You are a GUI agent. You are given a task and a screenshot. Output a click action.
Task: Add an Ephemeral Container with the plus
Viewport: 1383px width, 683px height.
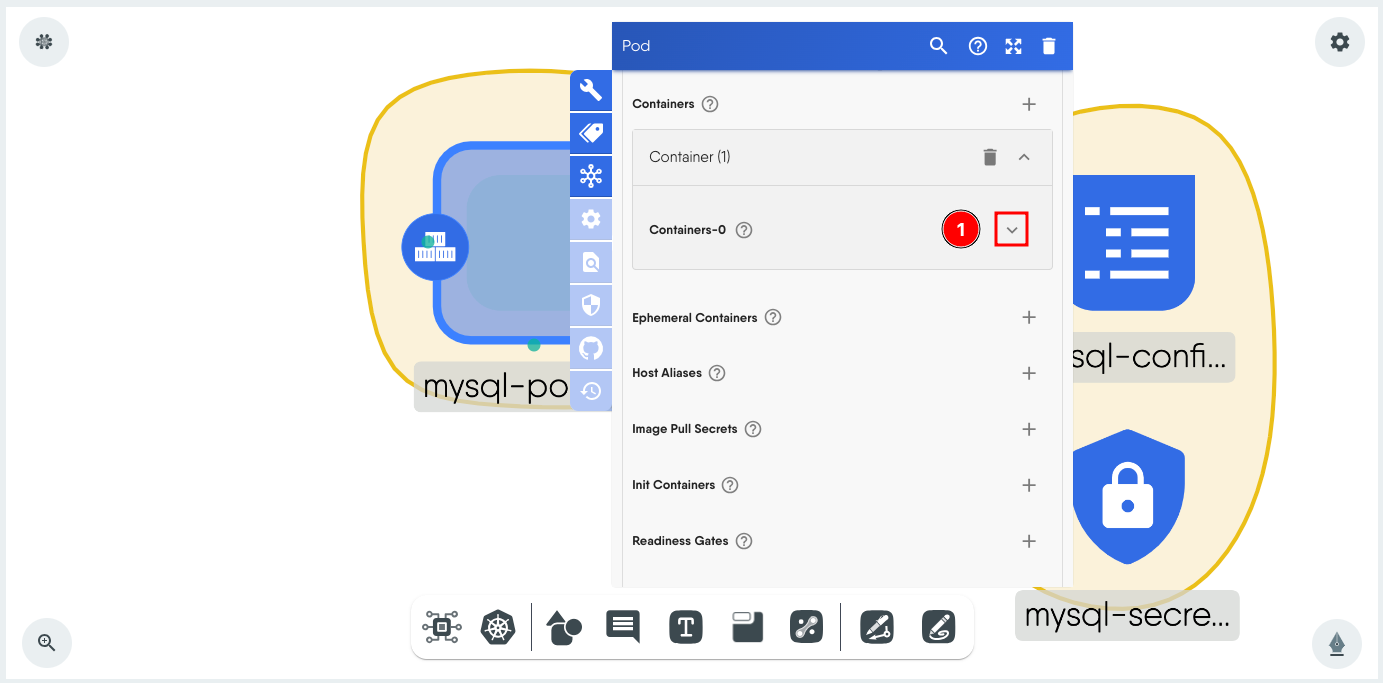[1029, 317]
